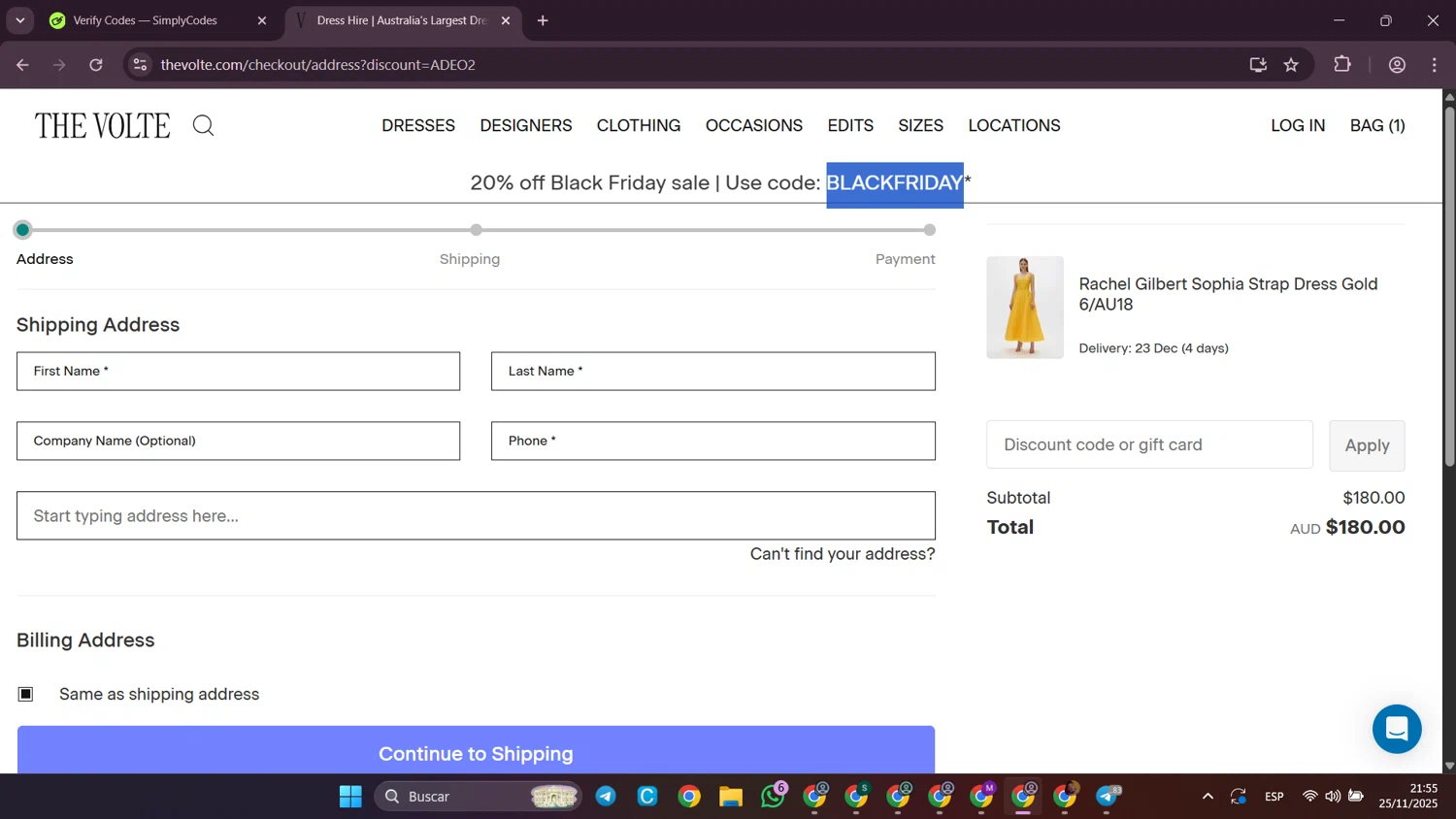
Task: Focus the Phone field
Action: (x=713, y=442)
